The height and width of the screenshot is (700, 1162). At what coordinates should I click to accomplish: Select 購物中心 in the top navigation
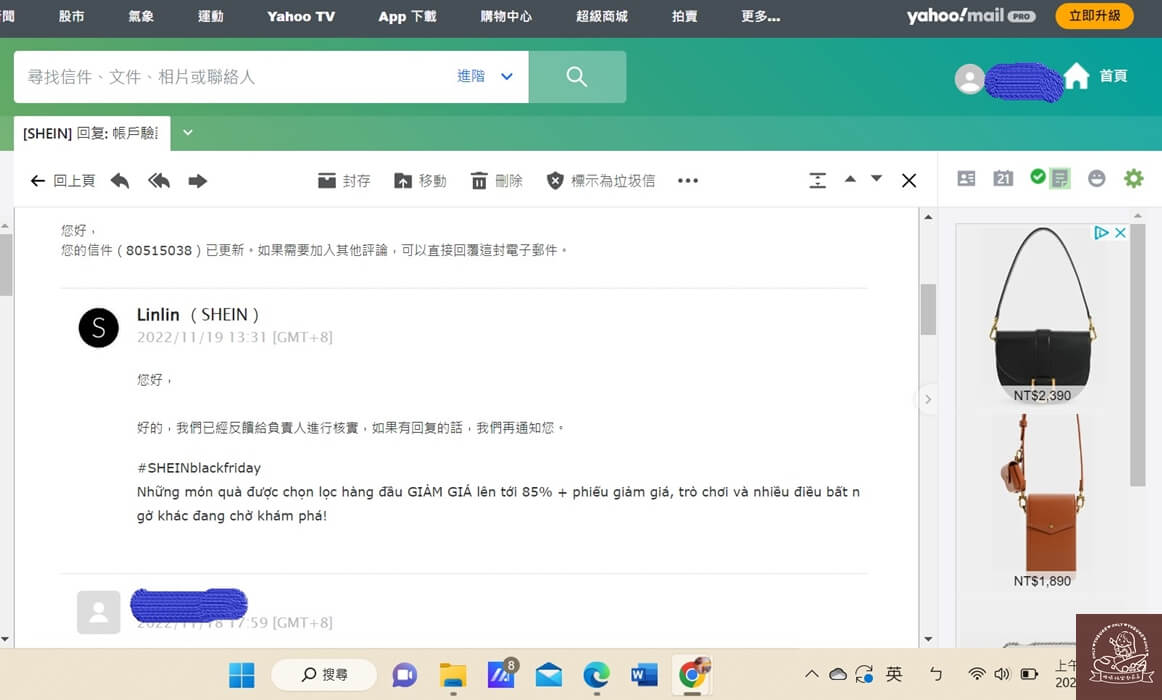506,17
